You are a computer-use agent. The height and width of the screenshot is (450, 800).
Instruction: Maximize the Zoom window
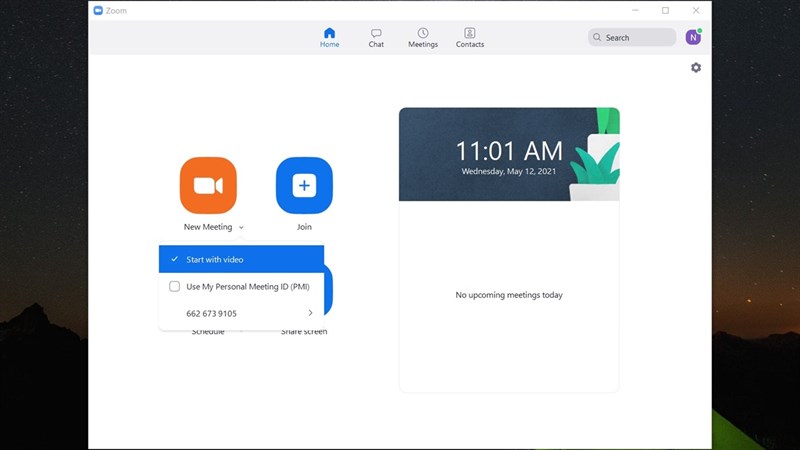[665, 10]
